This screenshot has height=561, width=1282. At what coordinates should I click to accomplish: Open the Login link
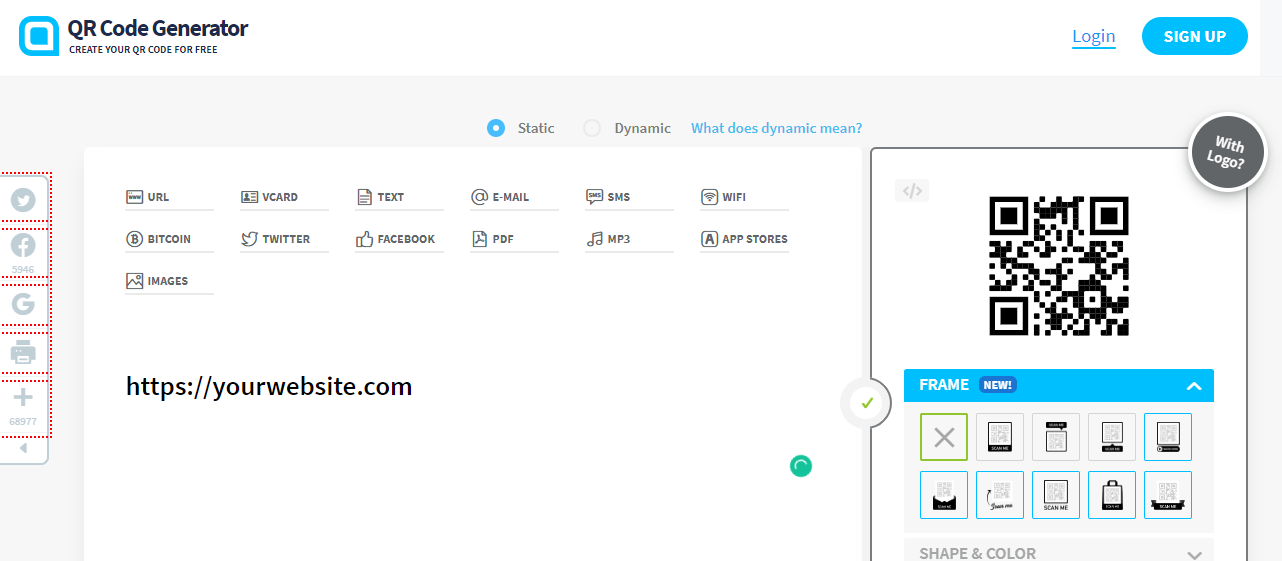[1093, 37]
